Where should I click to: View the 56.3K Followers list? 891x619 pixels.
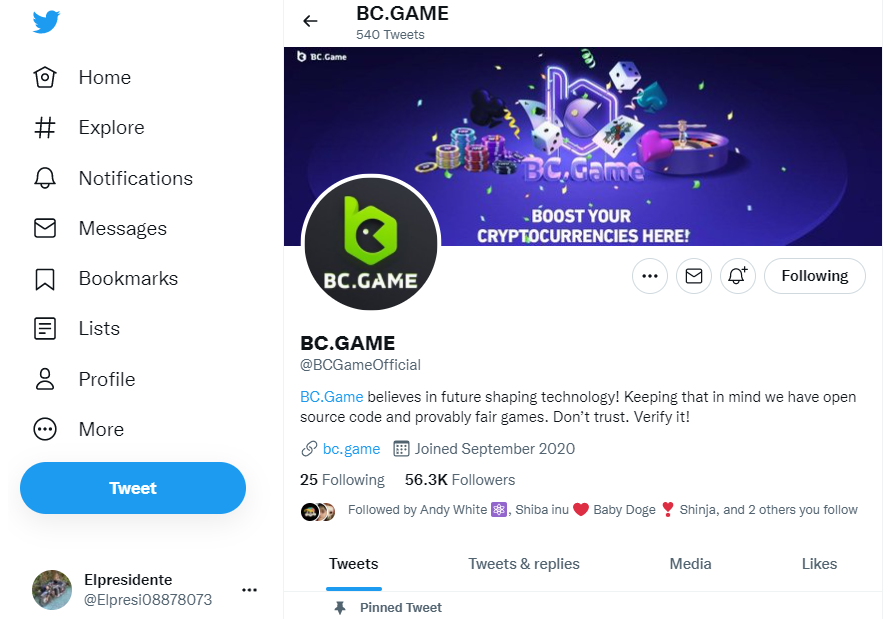coord(460,480)
